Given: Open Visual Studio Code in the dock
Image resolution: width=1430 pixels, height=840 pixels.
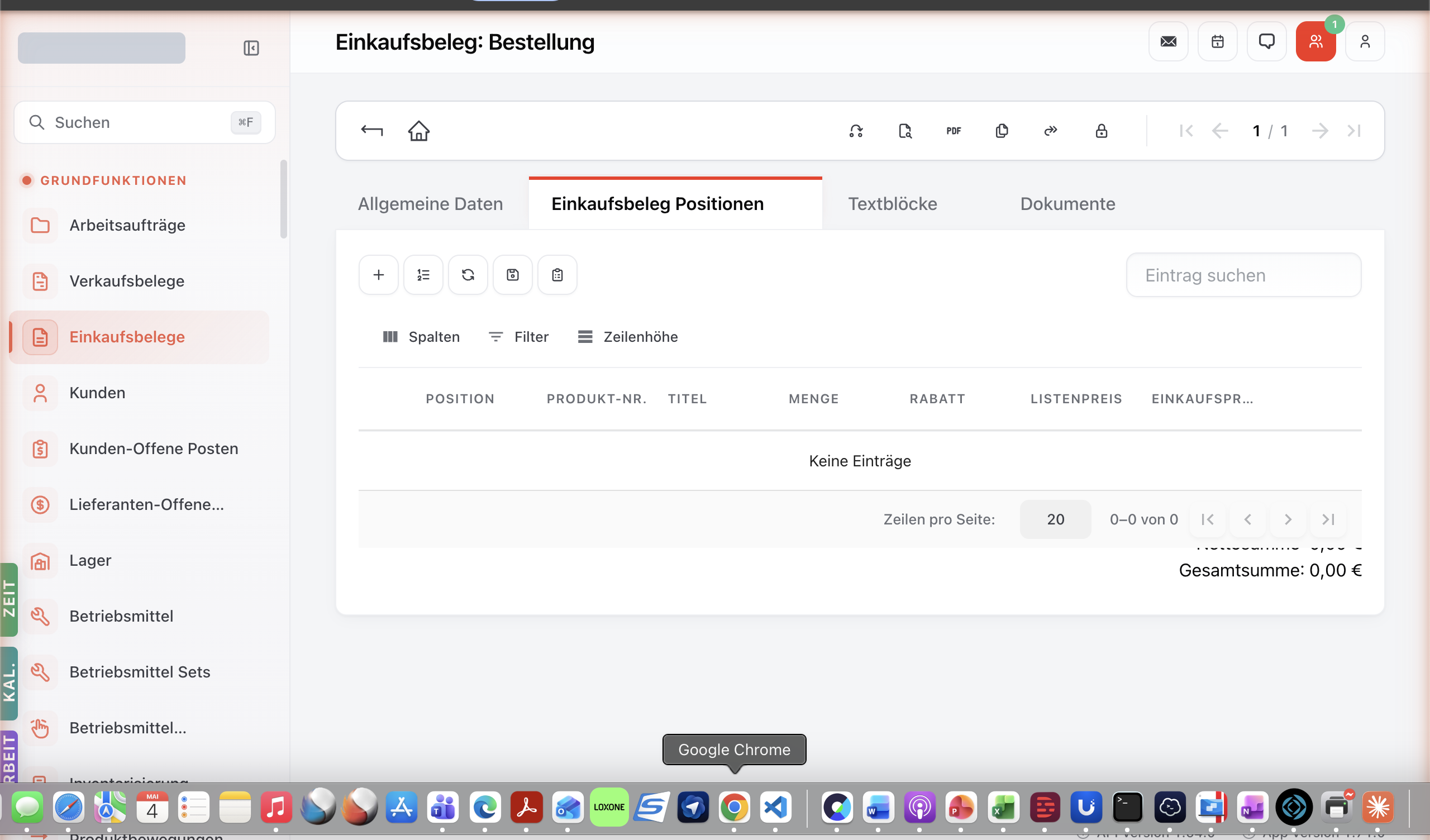Looking at the screenshot, I should pos(775,807).
